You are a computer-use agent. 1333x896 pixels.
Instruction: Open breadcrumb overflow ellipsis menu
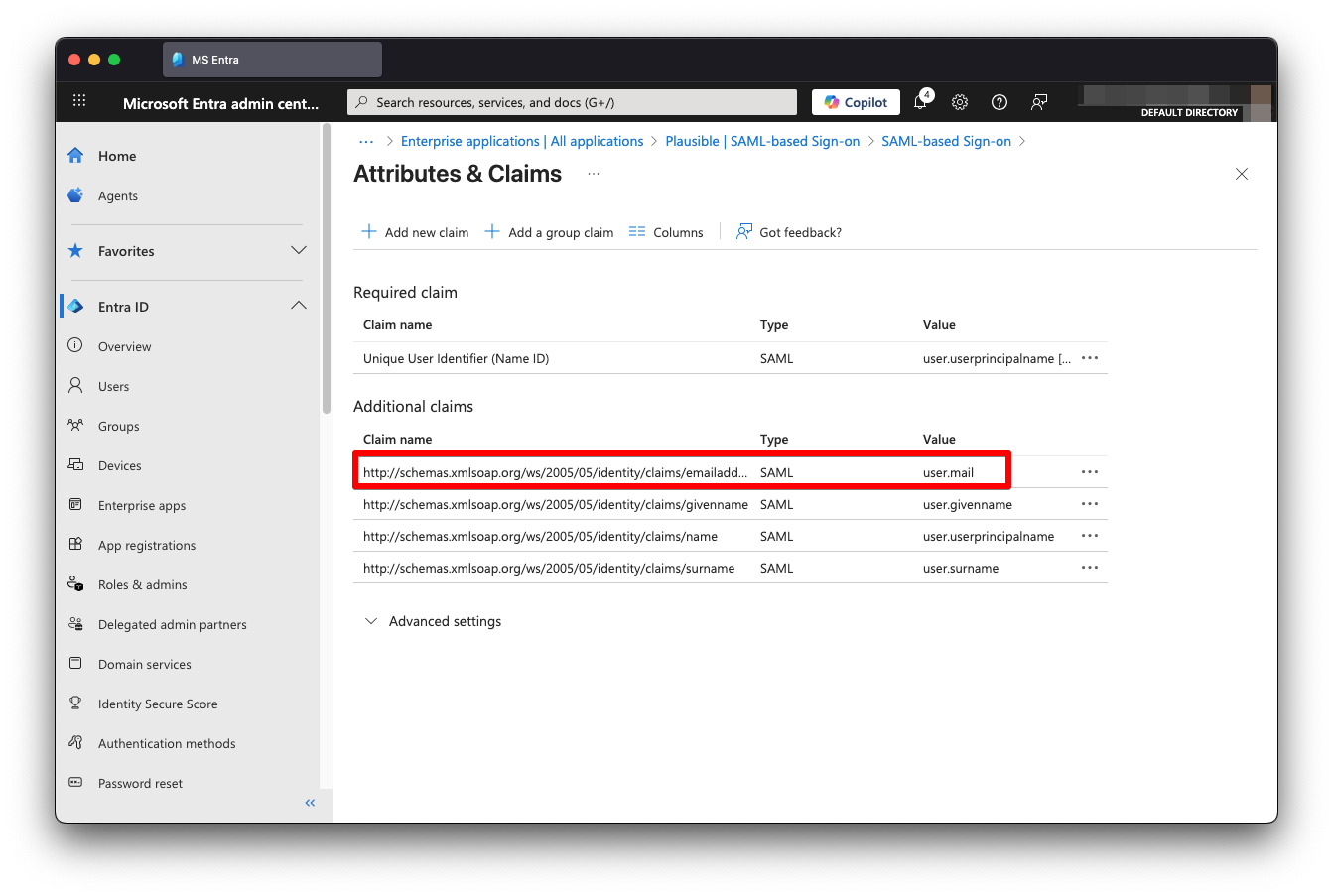[x=366, y=141]
